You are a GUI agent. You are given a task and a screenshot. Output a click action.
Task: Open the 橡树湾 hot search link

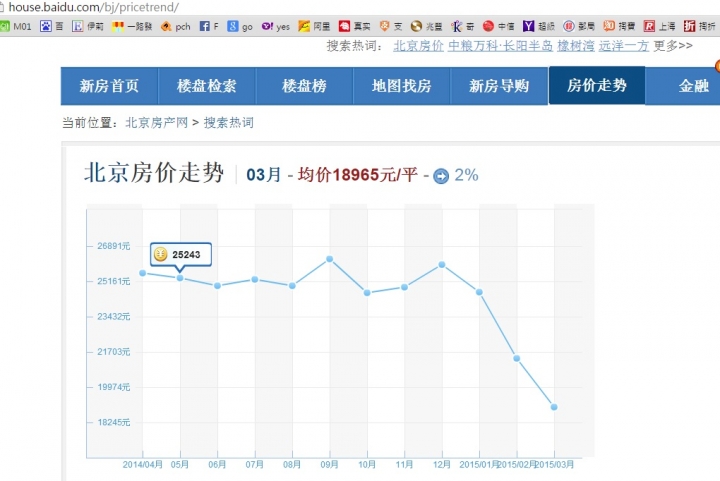point(575,46)
